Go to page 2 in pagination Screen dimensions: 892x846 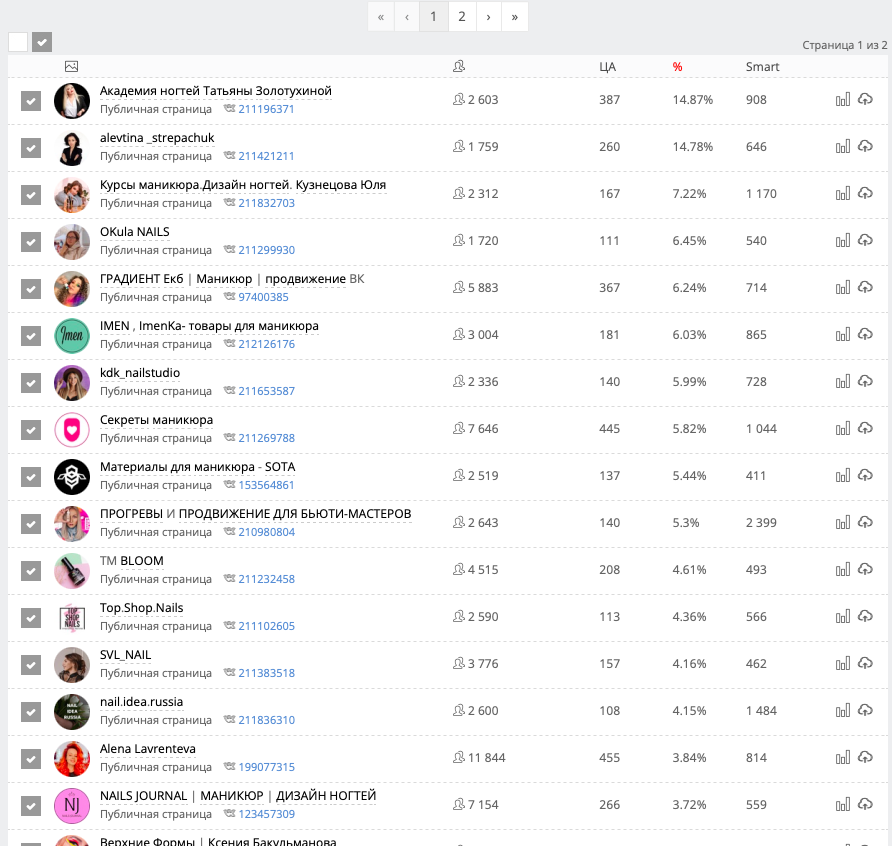pos(461,17)
